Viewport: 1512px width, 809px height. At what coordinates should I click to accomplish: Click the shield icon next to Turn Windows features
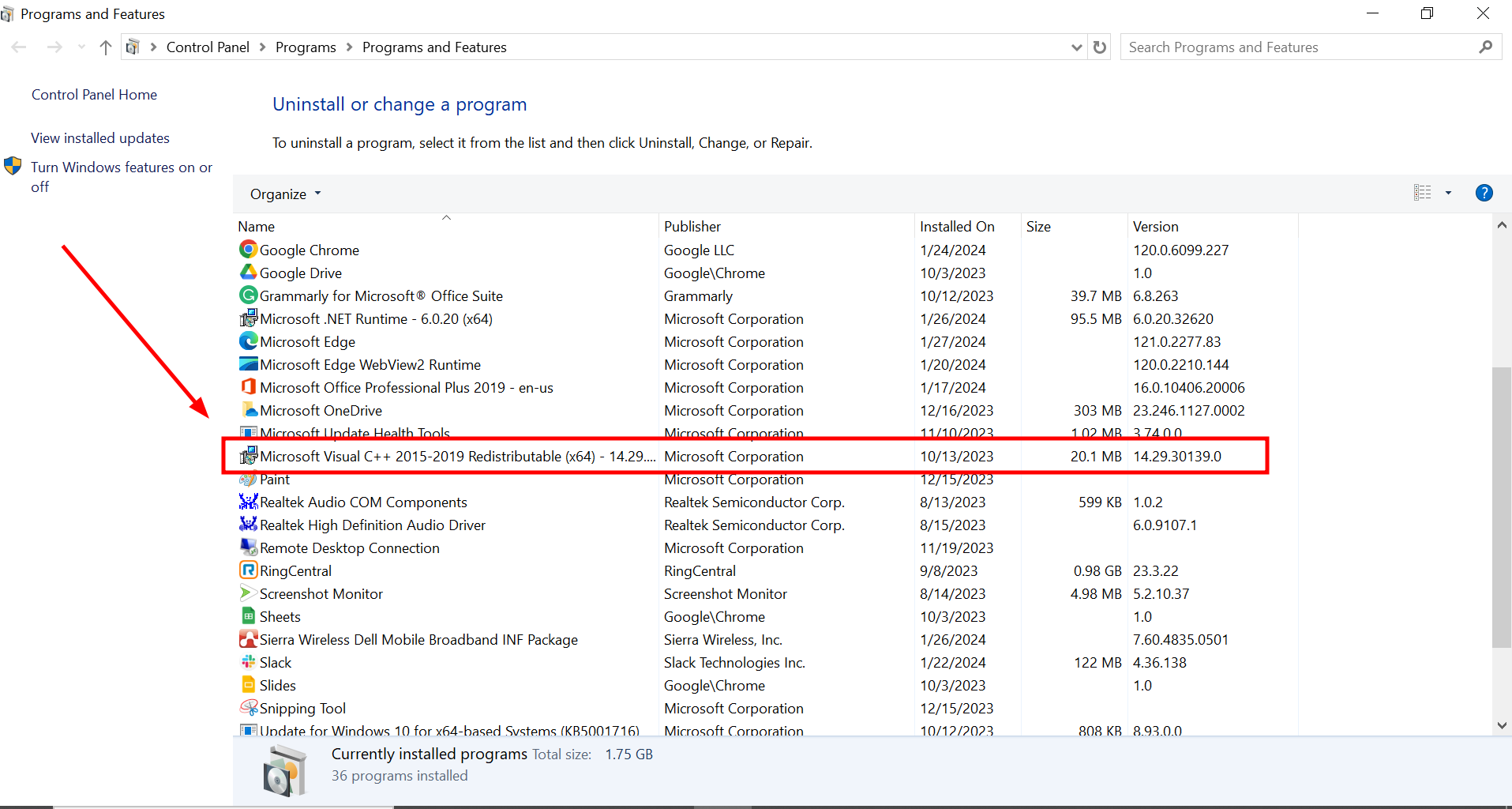[13, 166]
